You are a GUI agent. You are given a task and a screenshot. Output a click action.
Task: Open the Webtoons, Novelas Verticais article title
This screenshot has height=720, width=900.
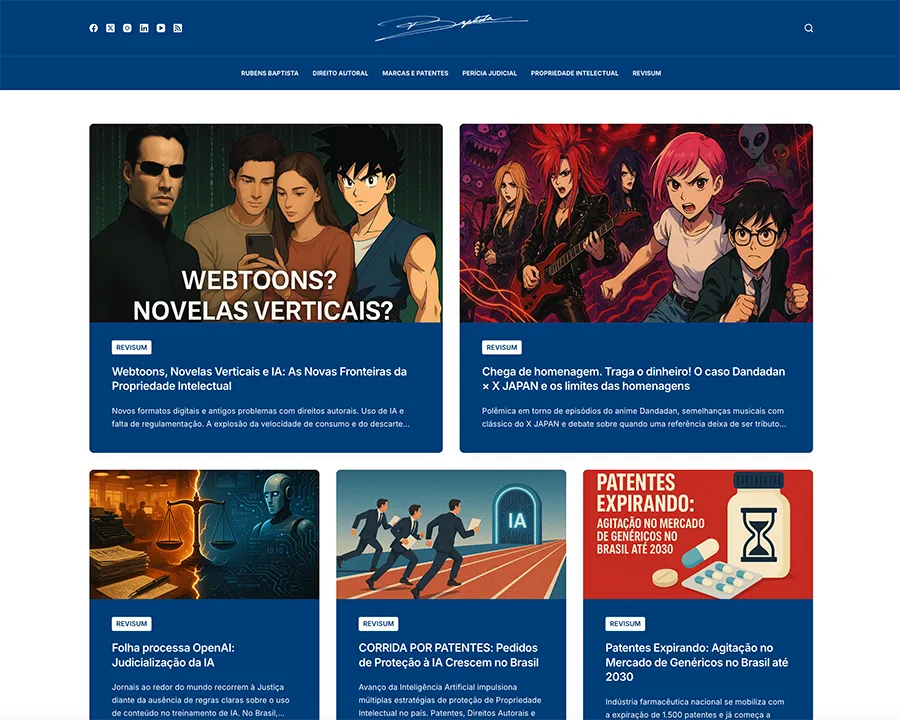(259, 378)
